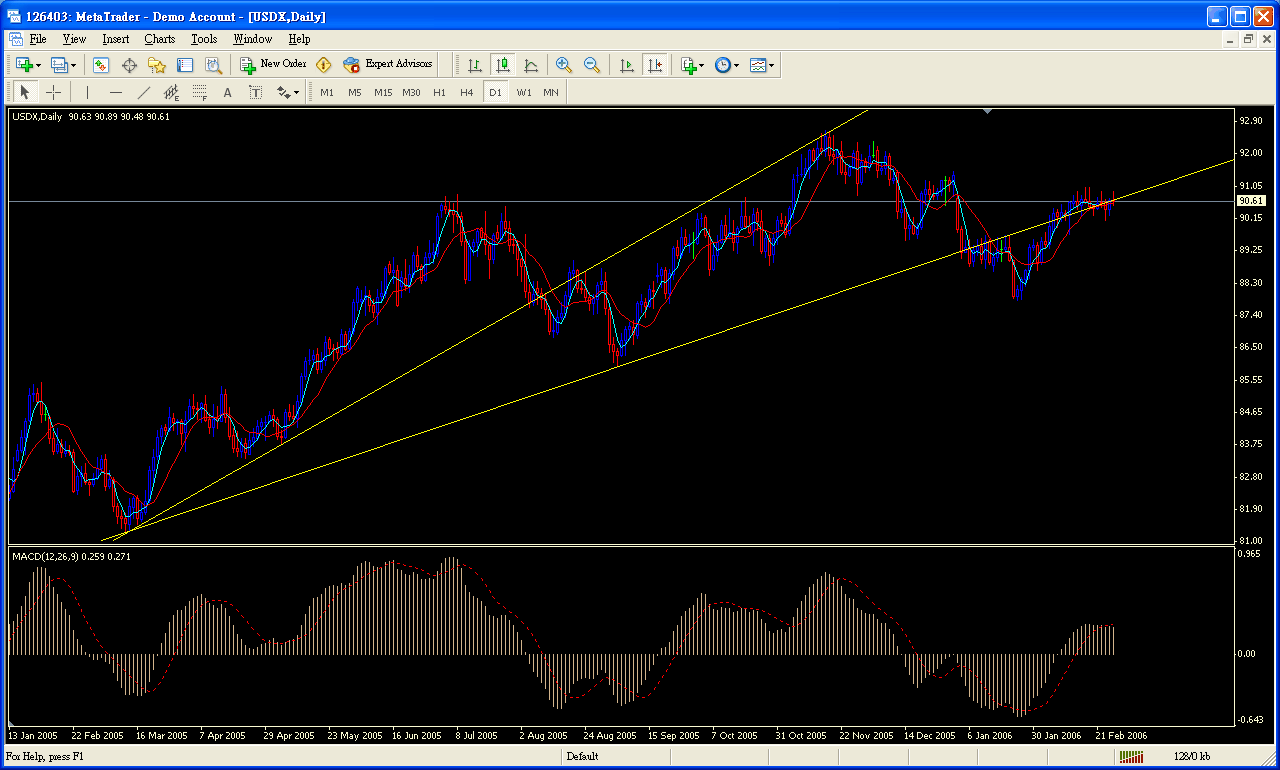Open the Terminal window icon
This screenshot has width=1280, height=770.
tap(185, 65)
